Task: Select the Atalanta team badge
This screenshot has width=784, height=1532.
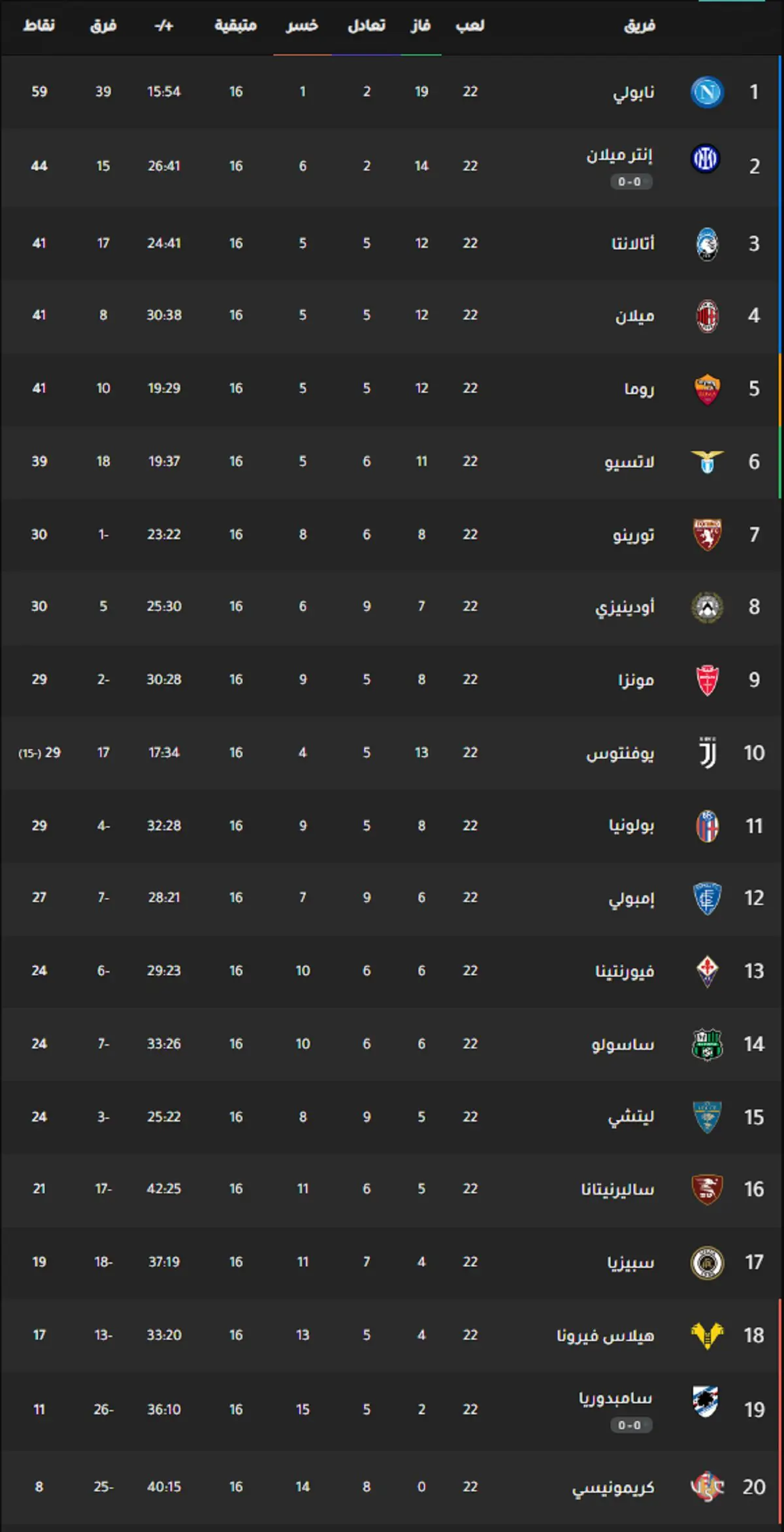Action: [x=707, y=244]
